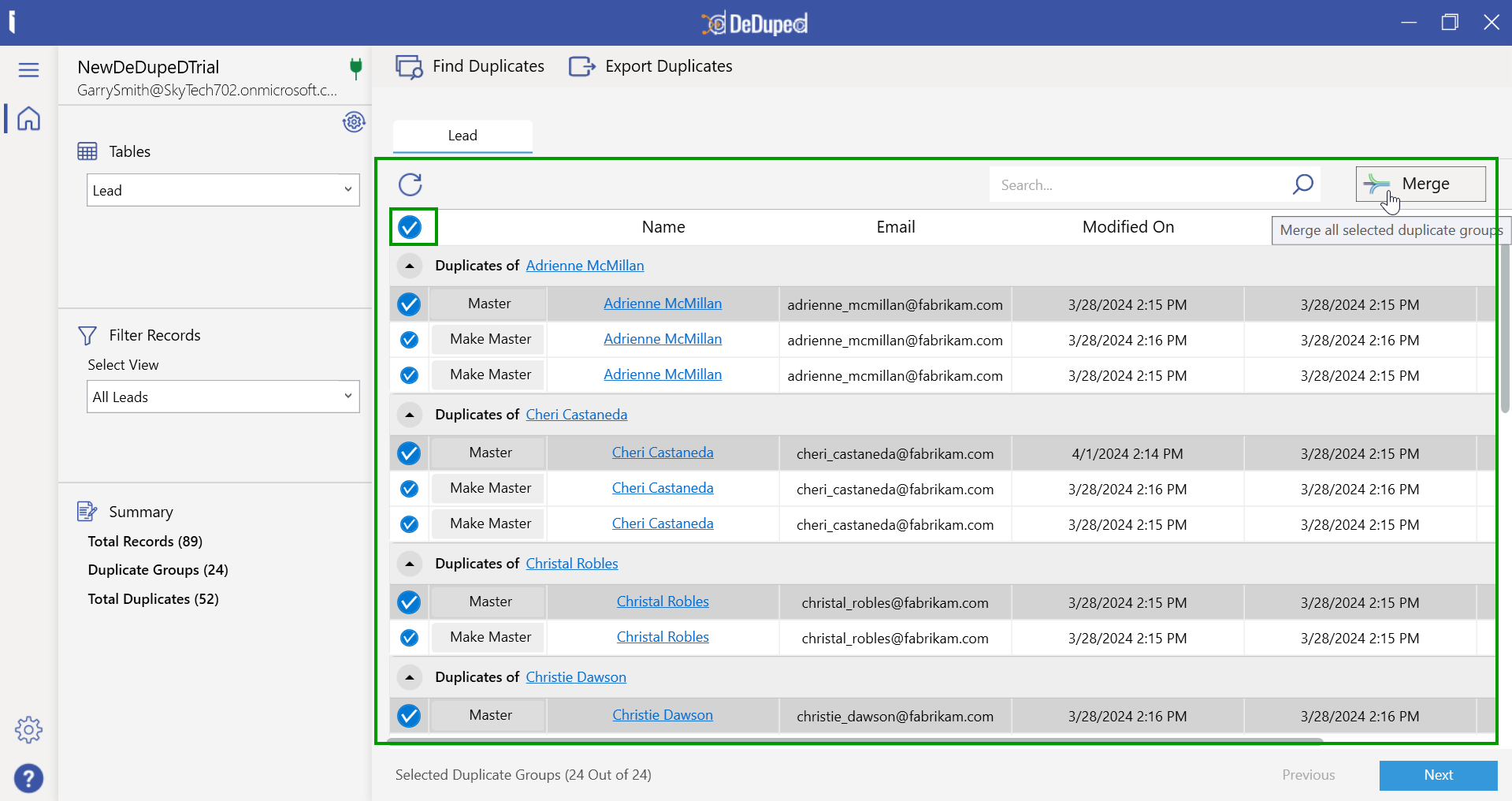Viewport: 1512px width, 801px height.
Task: Click the 4/1/2024 2:14 PM cell
Action: pos(1127,454)
